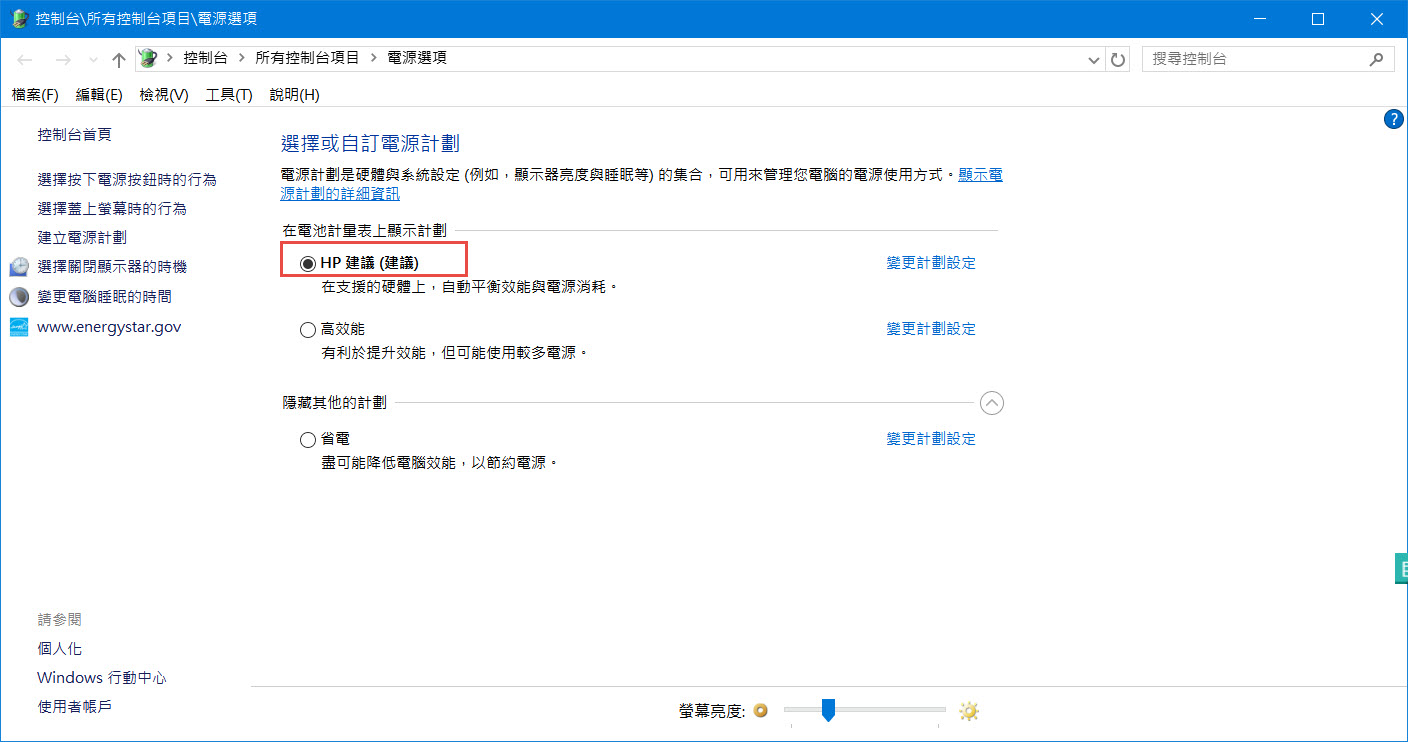
Task: Click the title bar battery icon
Action: point(19,18)
